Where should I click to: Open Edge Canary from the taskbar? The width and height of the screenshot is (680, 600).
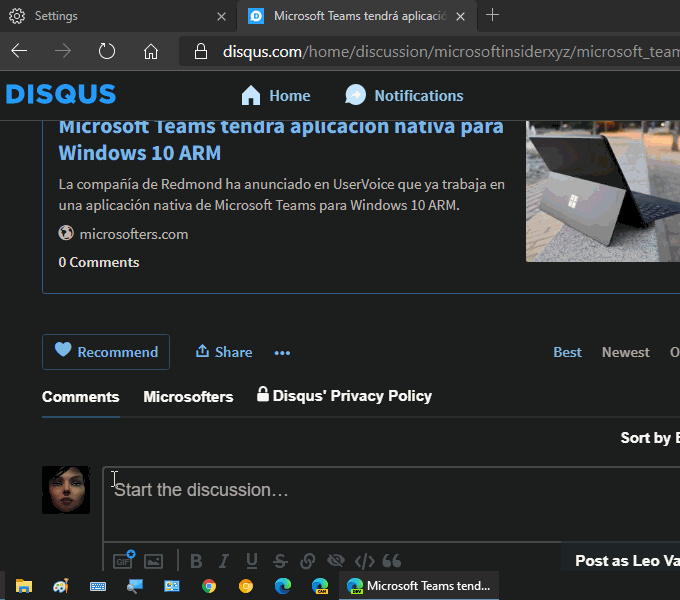tap(320, 586)
